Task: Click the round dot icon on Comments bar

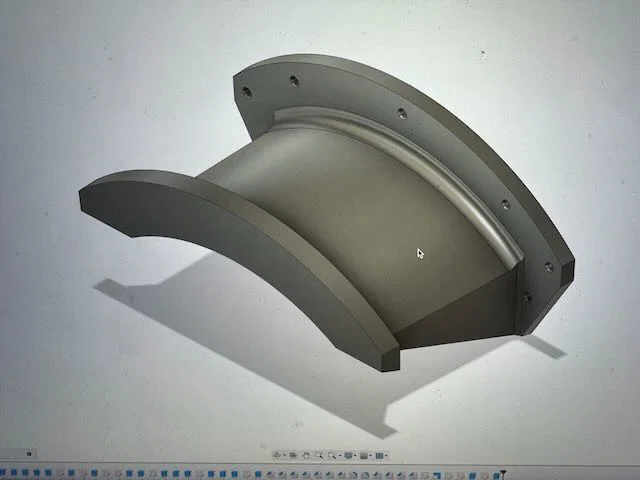Action: click(29, 453)
